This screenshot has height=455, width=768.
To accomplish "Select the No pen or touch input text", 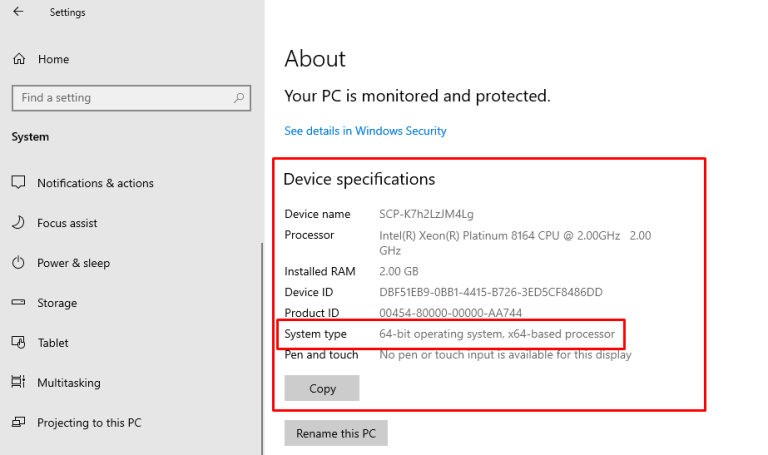I will click(x=505, y=355).
